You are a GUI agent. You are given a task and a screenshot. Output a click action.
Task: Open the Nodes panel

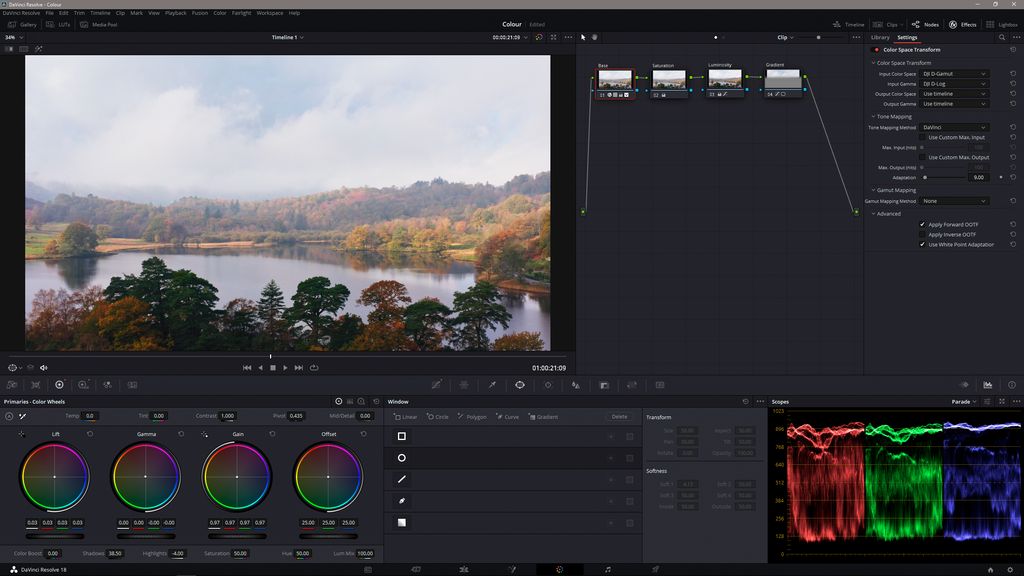click(924, 25)
